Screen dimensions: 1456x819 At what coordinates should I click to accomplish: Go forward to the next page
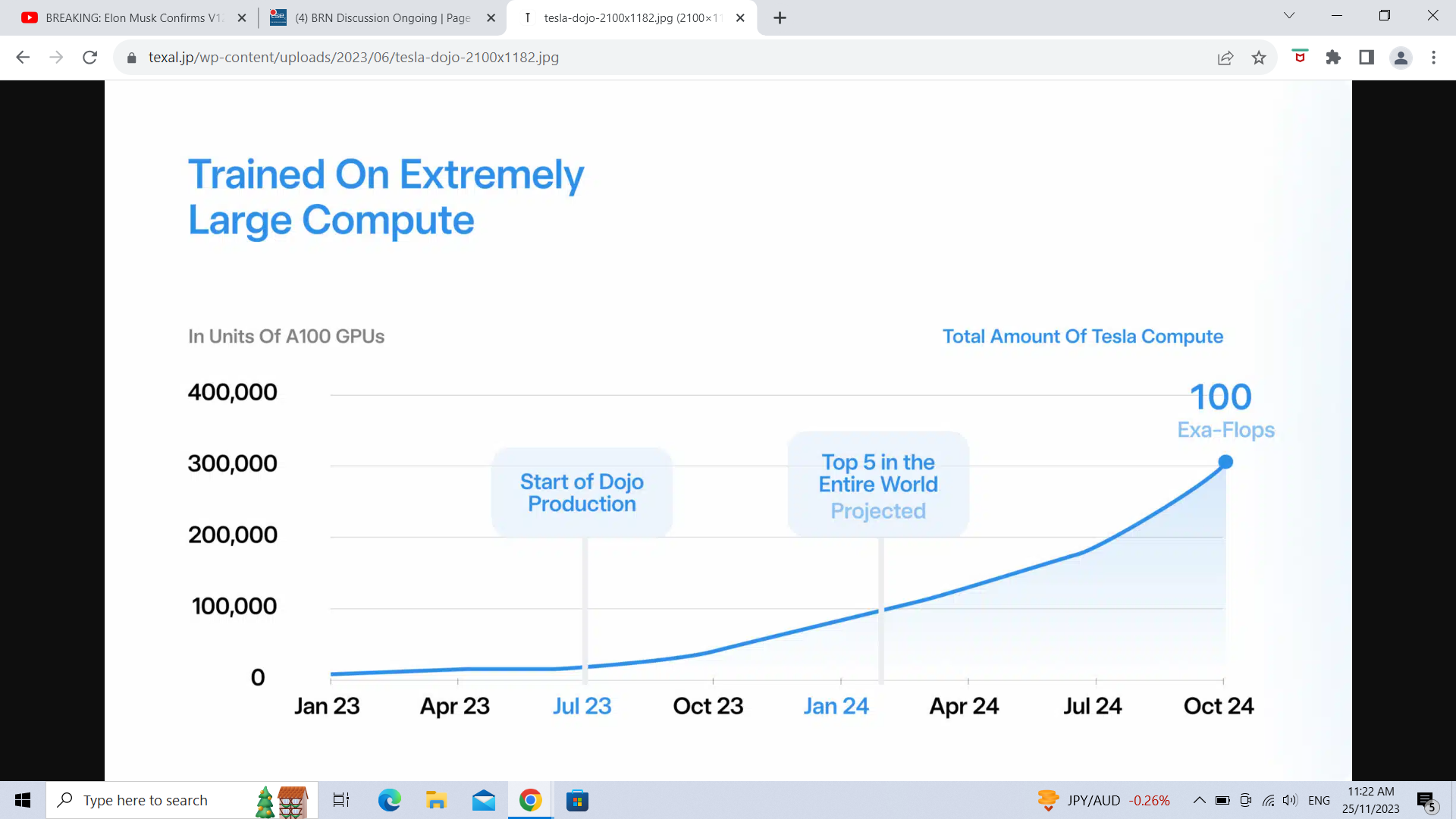pos(56,58)
